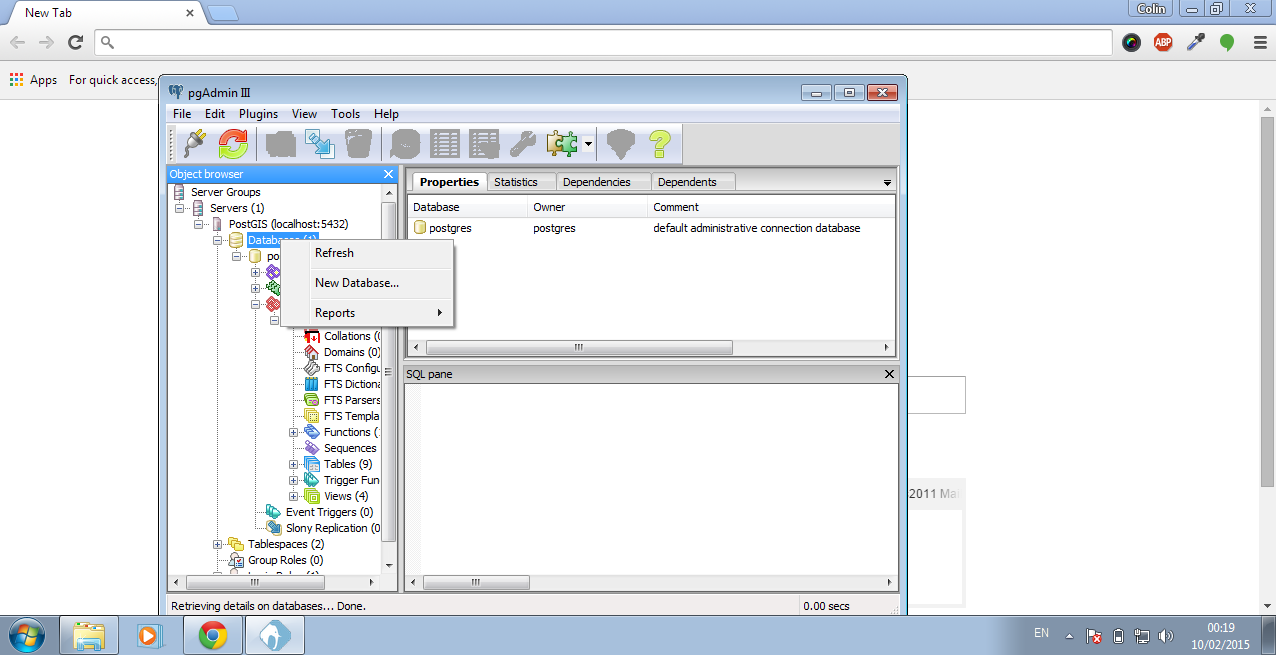The height and width of the screenshot is (655, 1276).
Task: Open the Plugins menu in pgAdmin
Action: tap(259, 114)
